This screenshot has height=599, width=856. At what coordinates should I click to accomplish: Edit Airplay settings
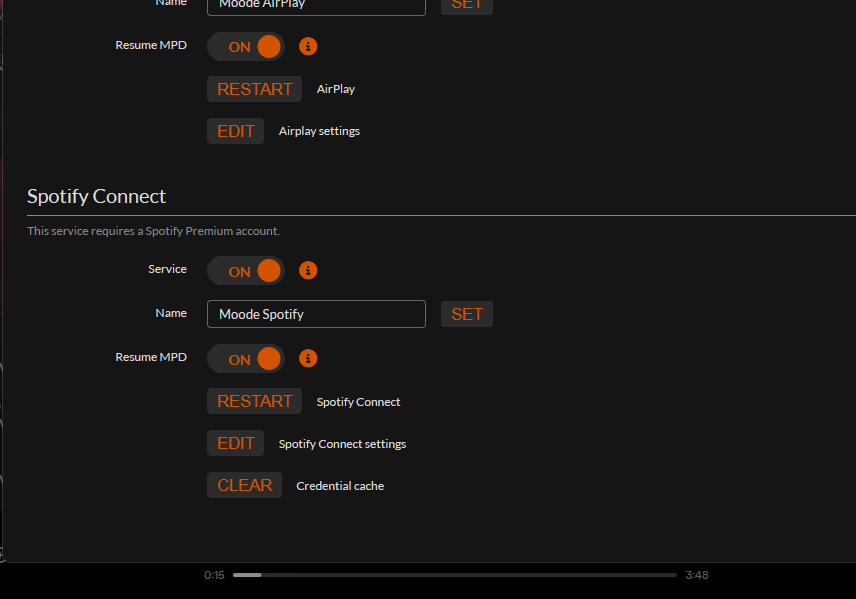pos(235,131)
